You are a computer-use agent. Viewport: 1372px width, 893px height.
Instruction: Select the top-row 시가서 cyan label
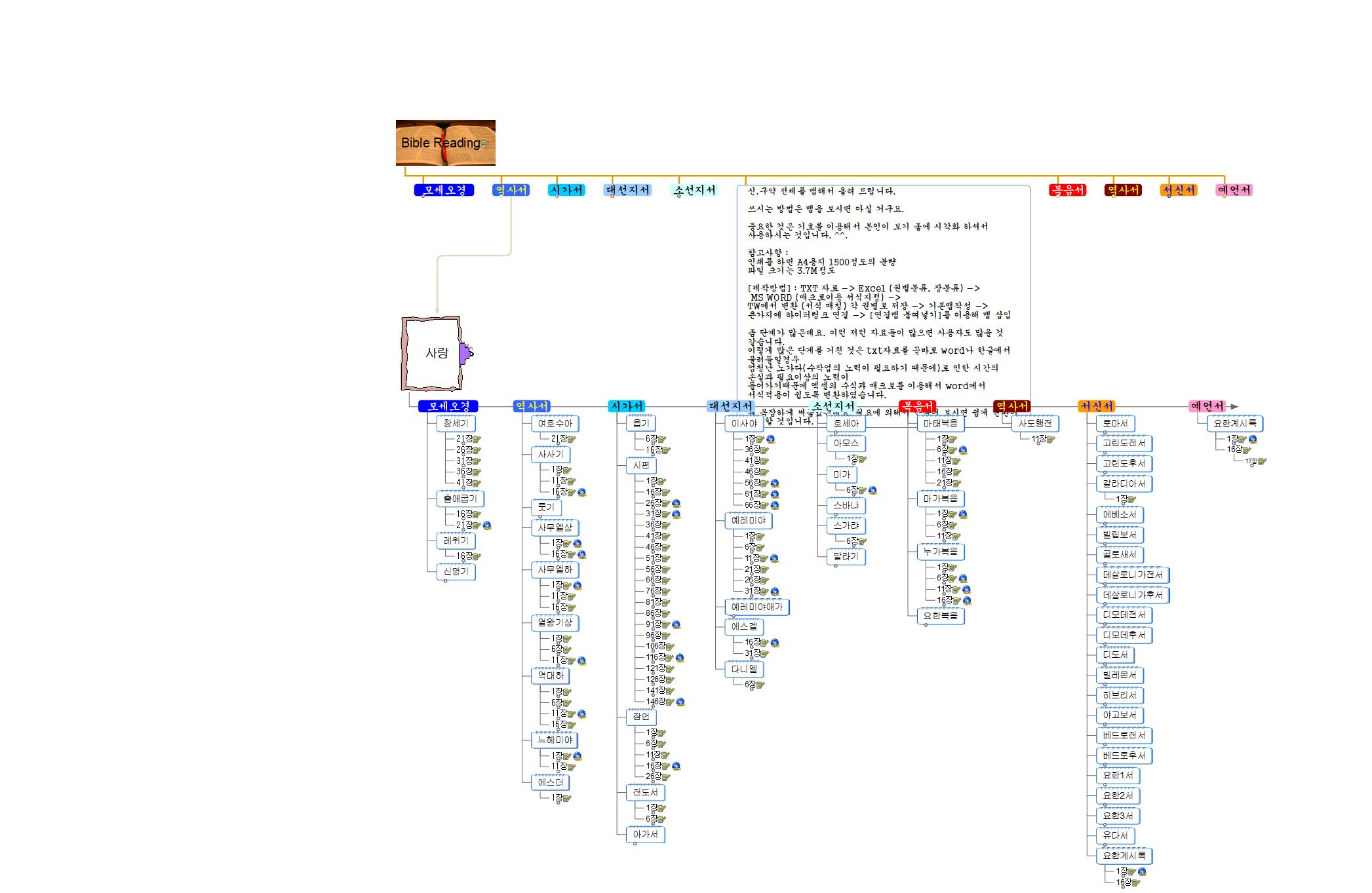(566, 190)
